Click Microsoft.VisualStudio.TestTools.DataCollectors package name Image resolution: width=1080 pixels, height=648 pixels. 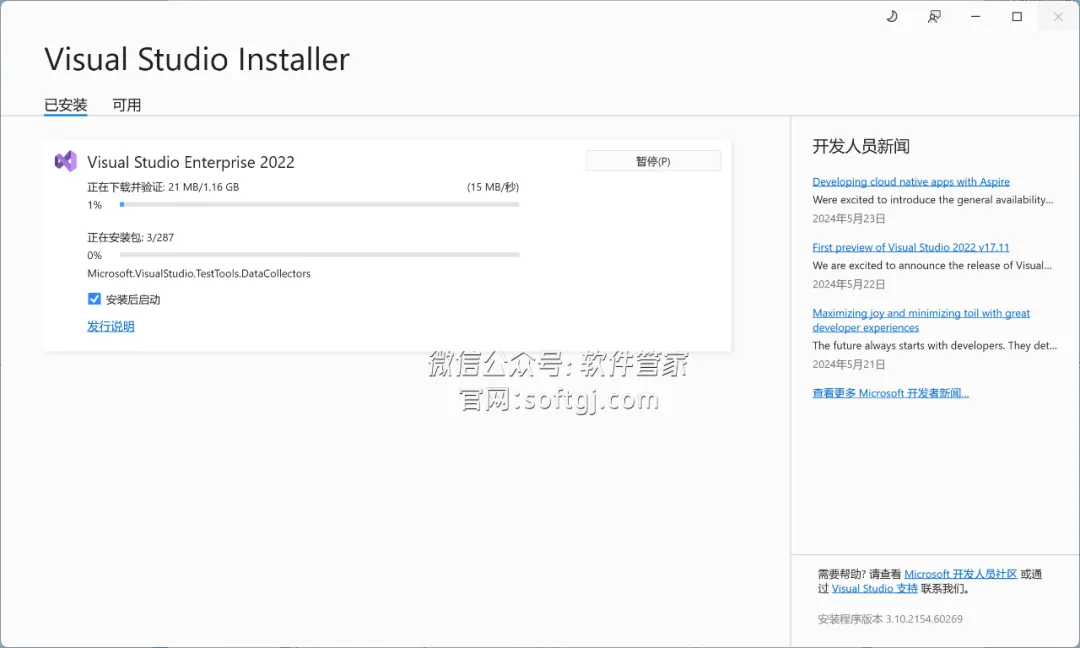(199, 273)
